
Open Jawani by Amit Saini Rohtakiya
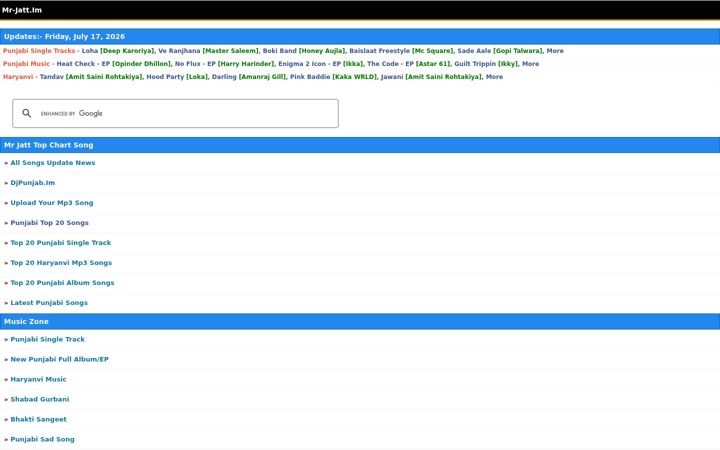pyautogui.click(x=432, y=77)
